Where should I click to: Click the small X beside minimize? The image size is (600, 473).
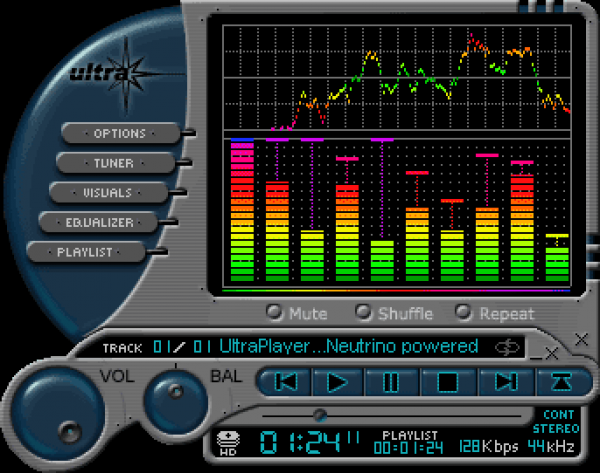552,353
